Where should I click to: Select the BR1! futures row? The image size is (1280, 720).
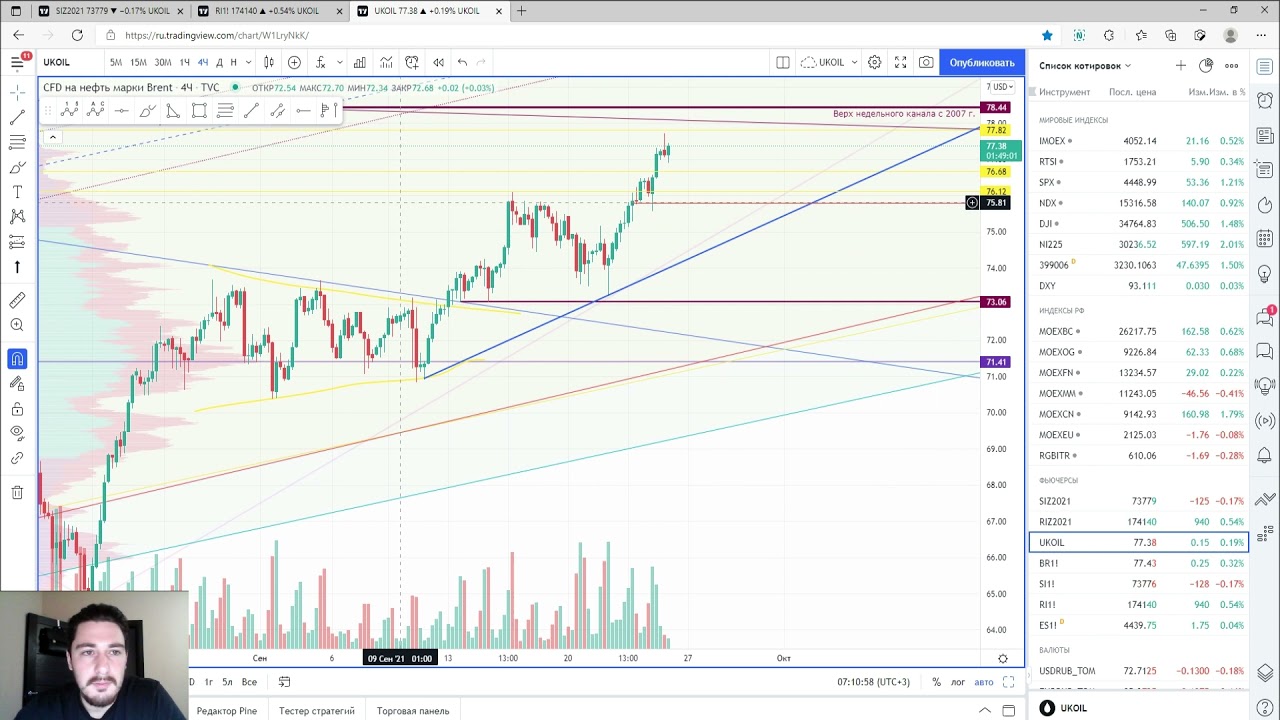pos(1139,563)
